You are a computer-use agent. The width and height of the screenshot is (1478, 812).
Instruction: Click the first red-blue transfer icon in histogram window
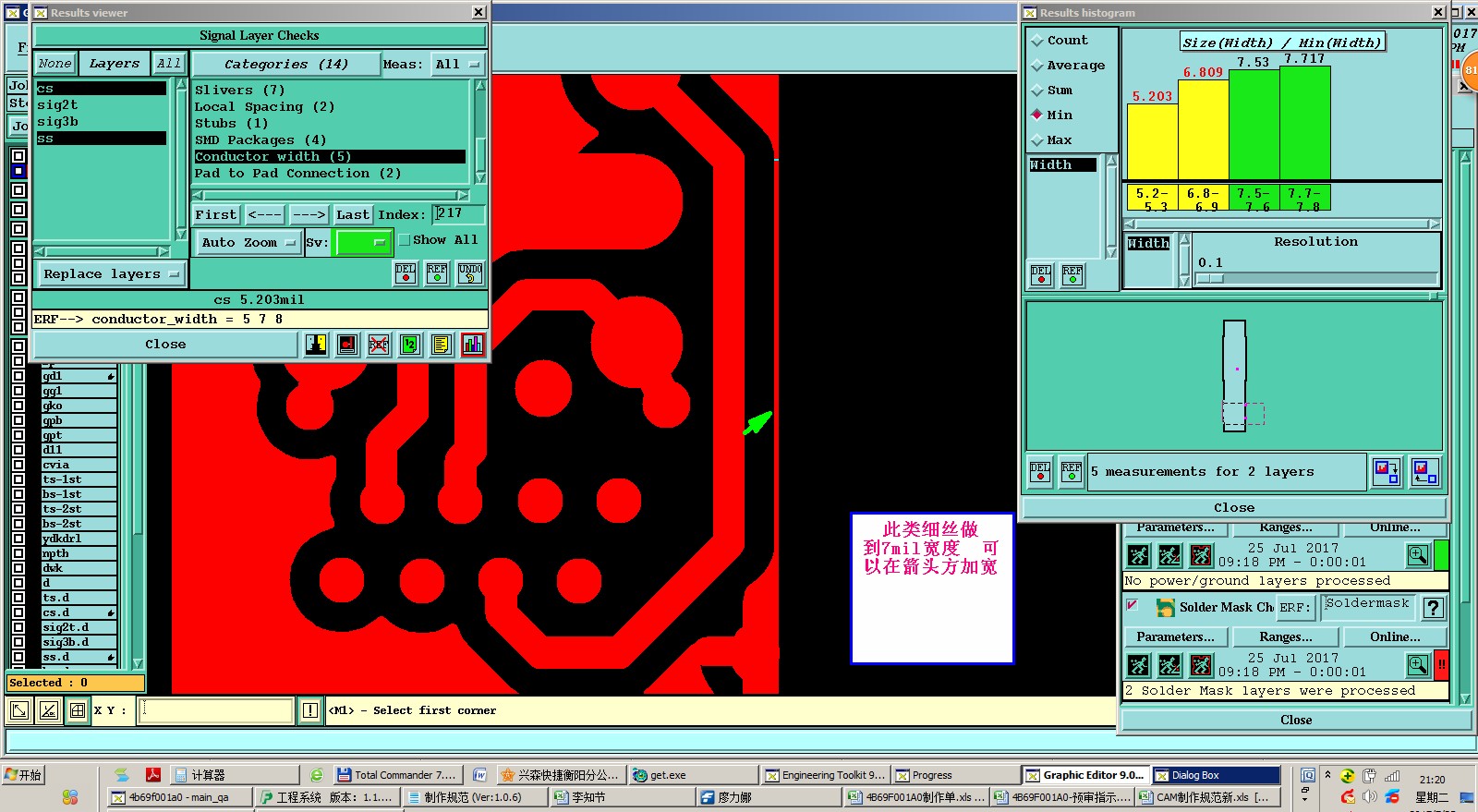click(1387, 472)
